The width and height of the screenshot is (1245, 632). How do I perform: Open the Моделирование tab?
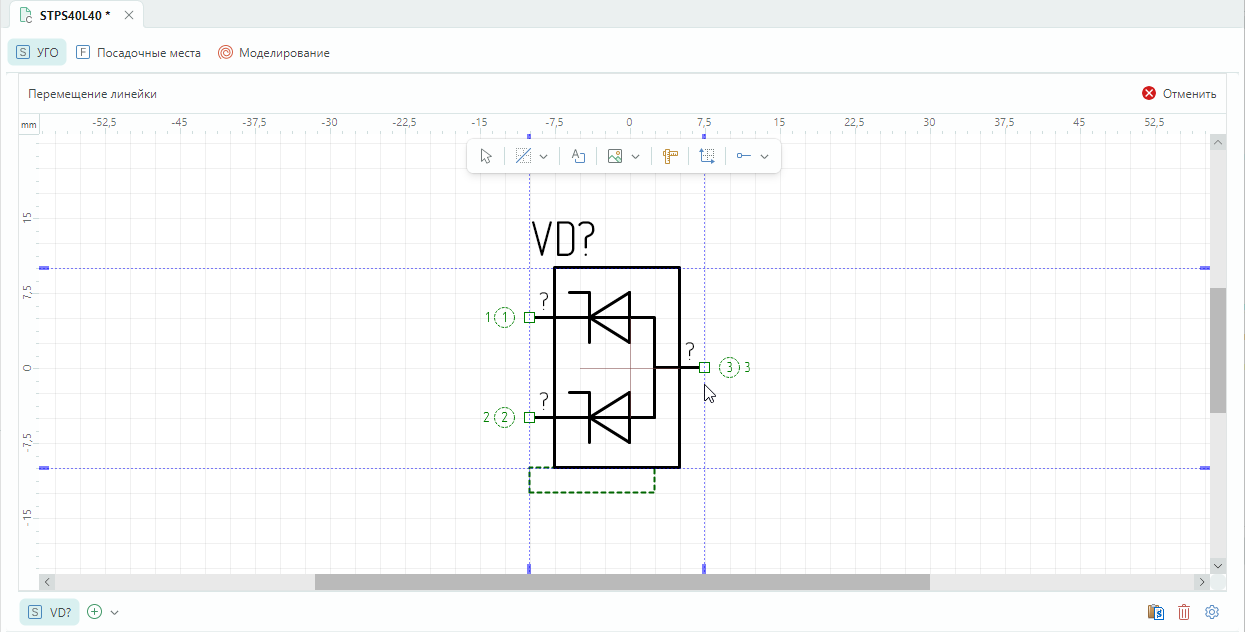coord(274,53)
